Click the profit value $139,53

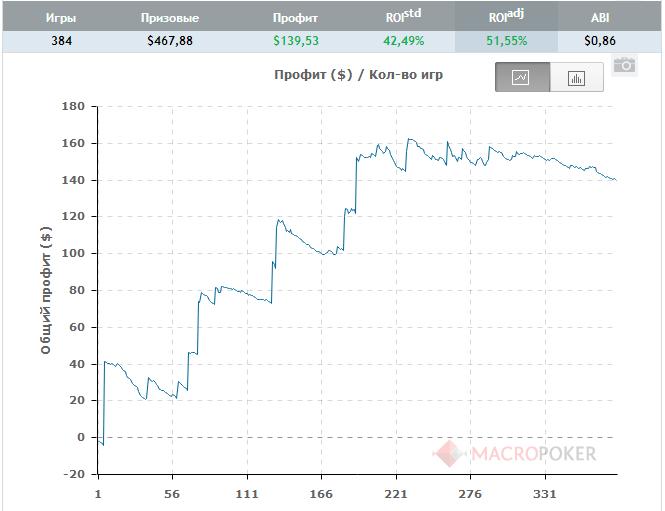(x=296, y=41)
